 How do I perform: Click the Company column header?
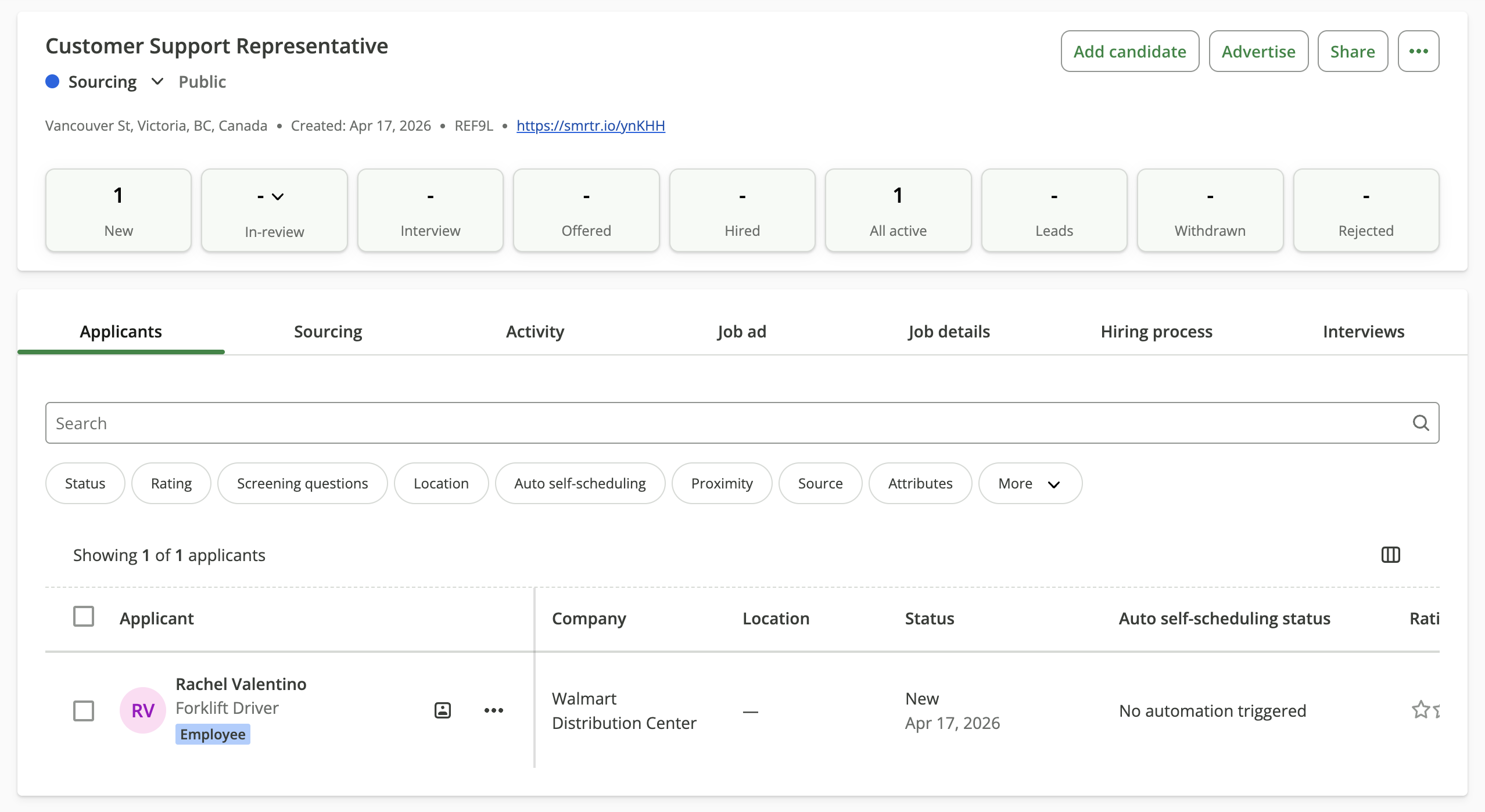click(x=589, y=619)
